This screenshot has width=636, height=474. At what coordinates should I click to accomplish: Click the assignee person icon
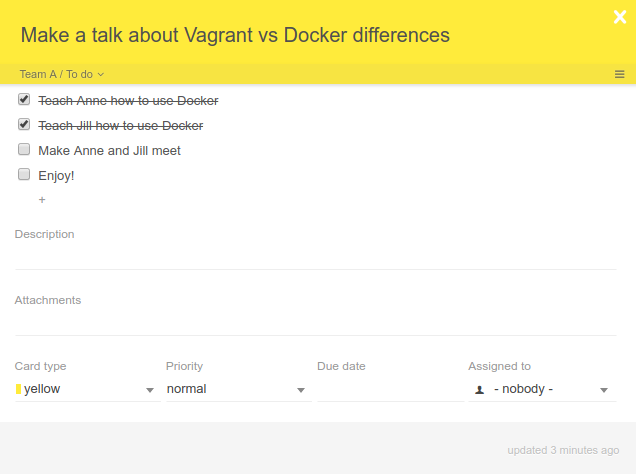point(479,389)
